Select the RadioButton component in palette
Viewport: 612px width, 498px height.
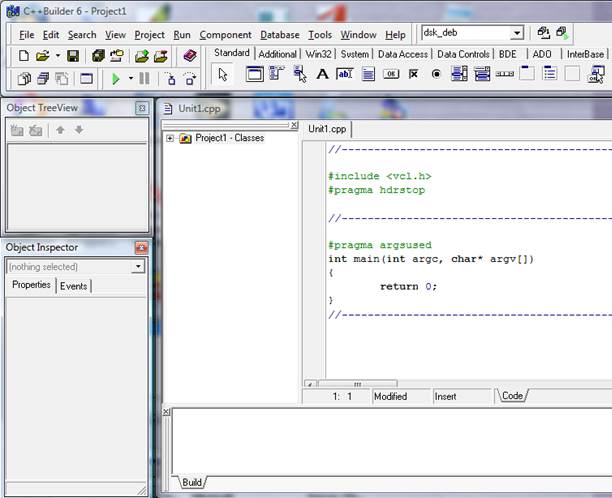pos(436,74)
